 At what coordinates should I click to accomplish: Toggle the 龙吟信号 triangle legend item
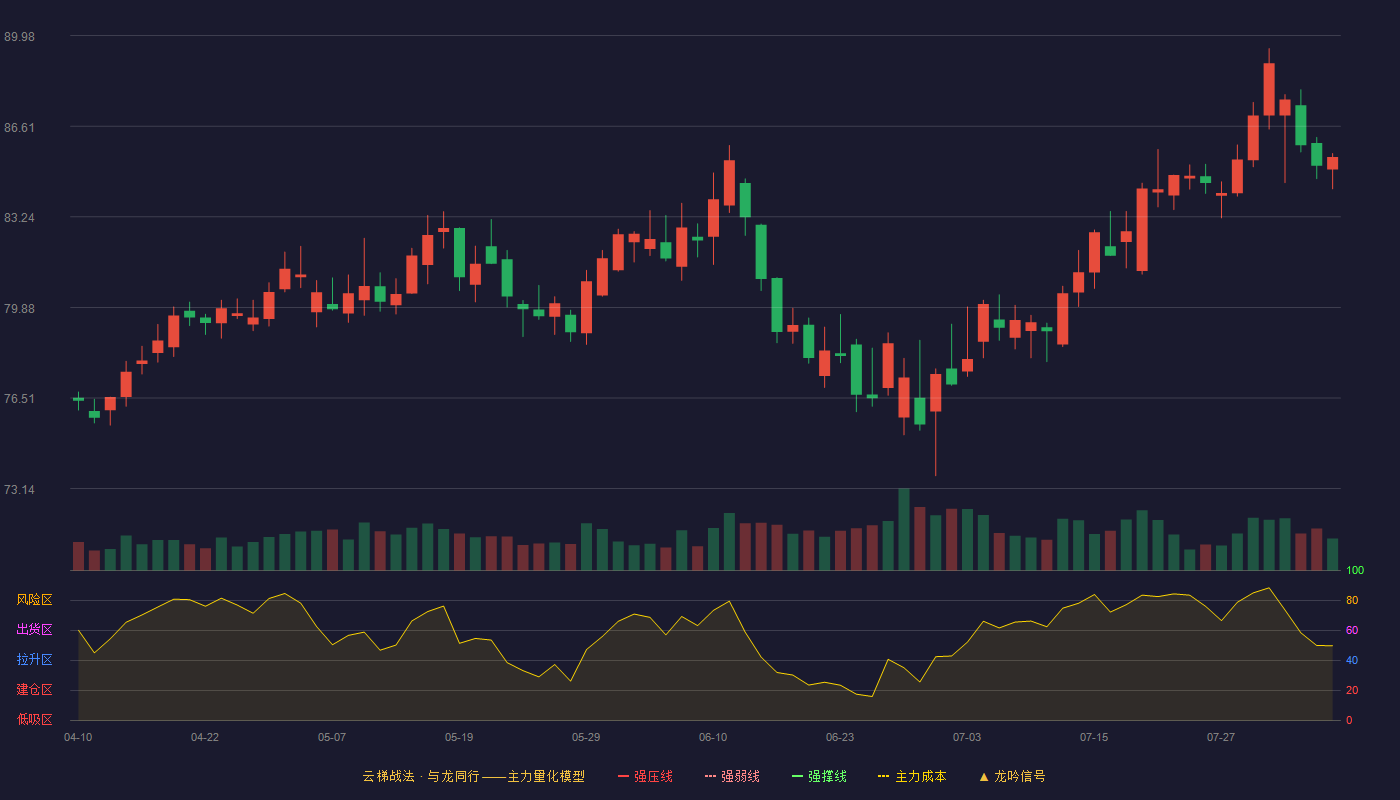(1012, 776)
